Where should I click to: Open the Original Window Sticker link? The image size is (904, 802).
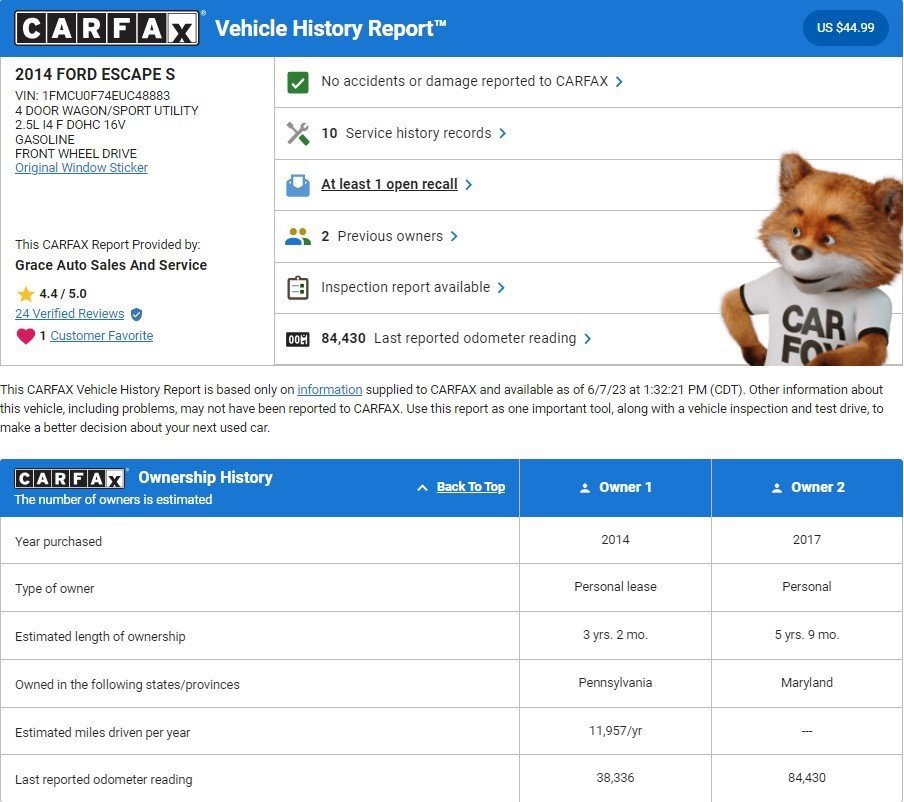[x=81, y=168]
